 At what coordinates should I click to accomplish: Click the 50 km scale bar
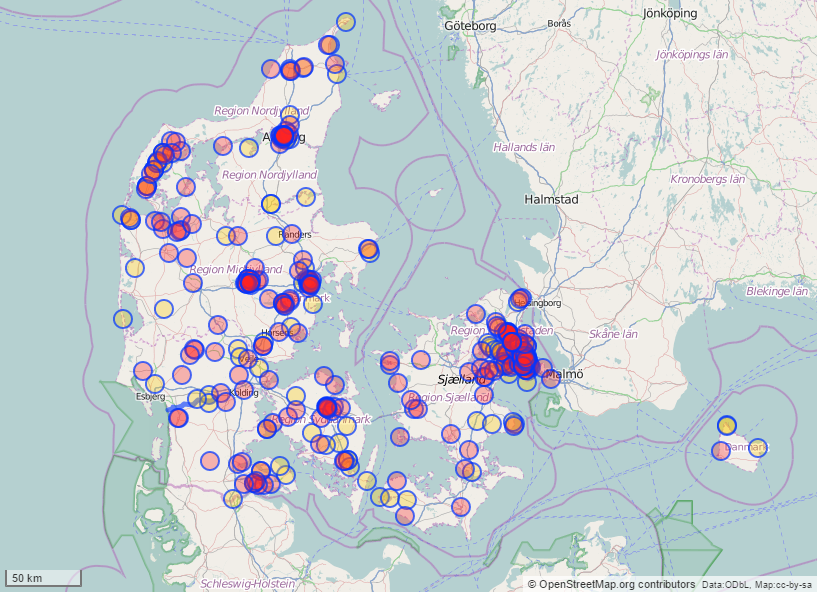tap(43, 578)
